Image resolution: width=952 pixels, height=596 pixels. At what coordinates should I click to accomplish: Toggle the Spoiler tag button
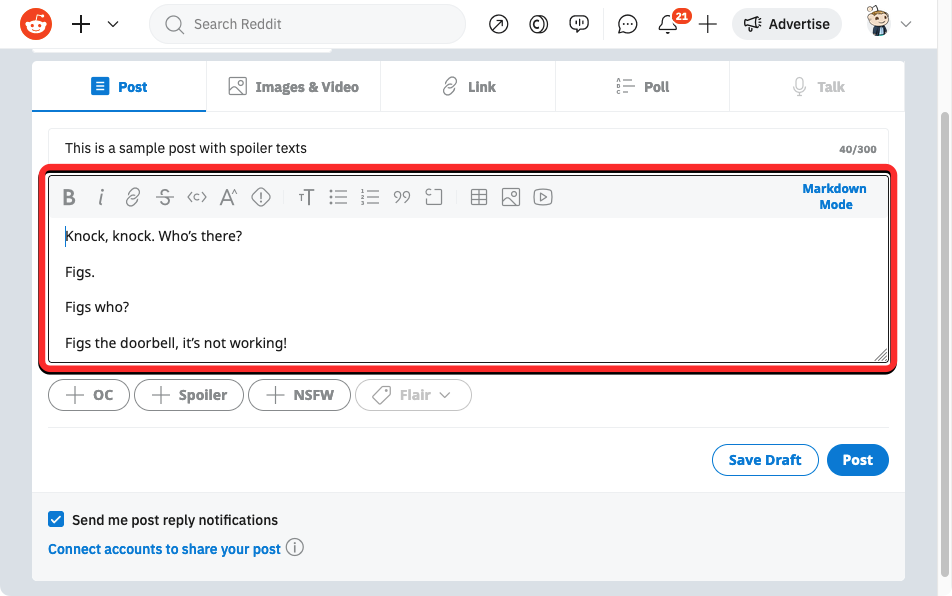(x=189, y=395)
